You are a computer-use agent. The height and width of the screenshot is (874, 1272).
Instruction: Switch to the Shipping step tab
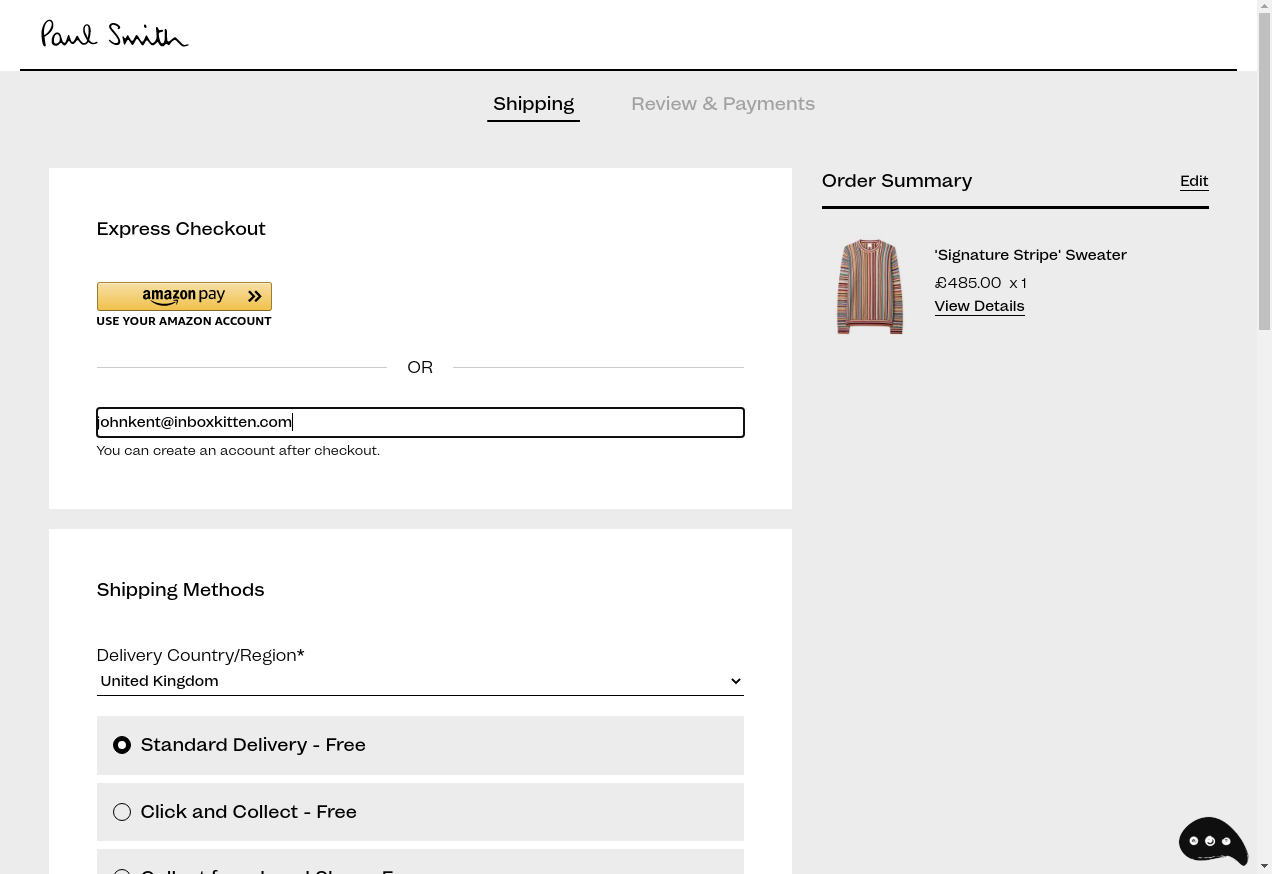click(533, 104)
